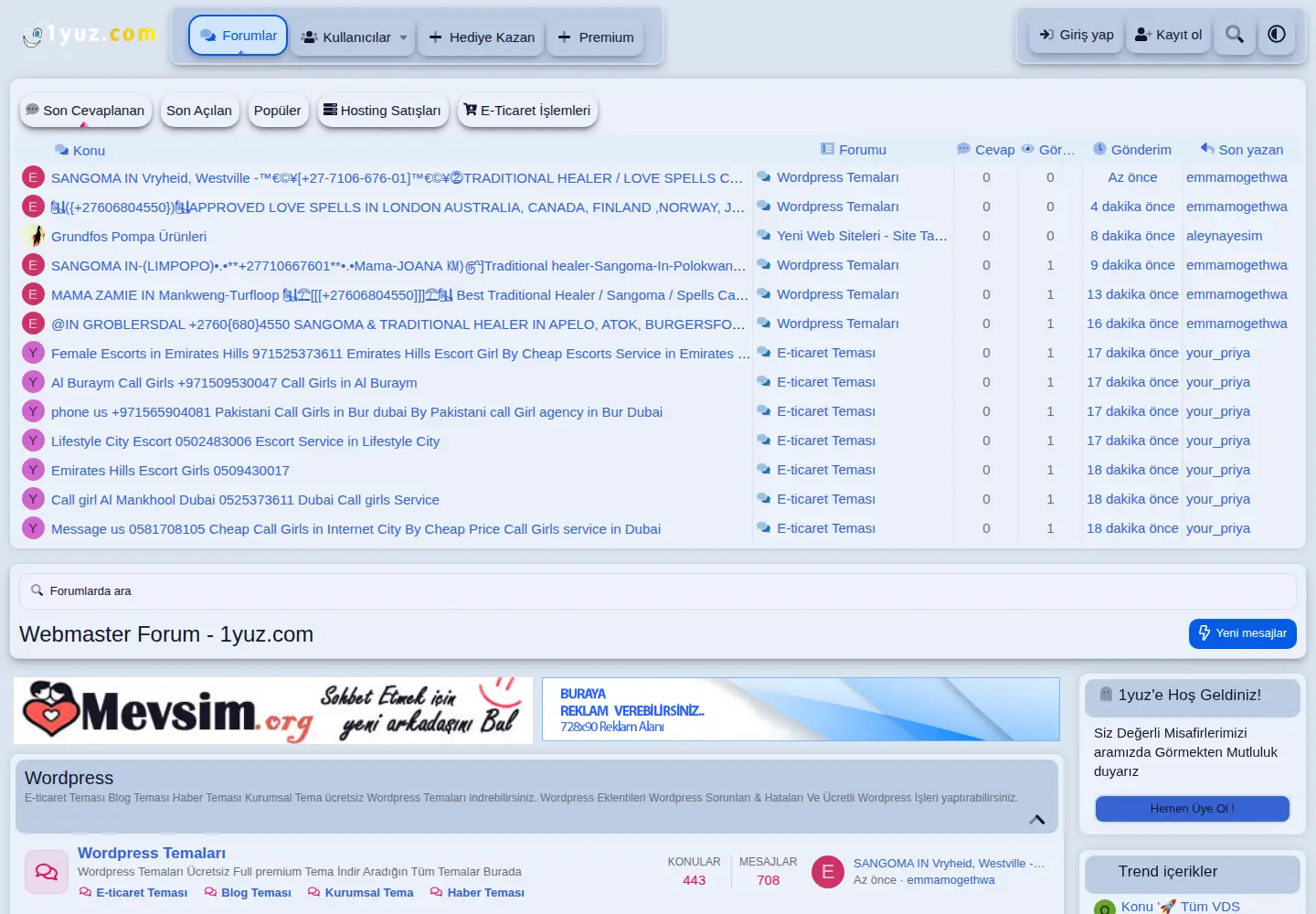
Task: Click Yeni mesajlar button
Action: [1243, 633]
